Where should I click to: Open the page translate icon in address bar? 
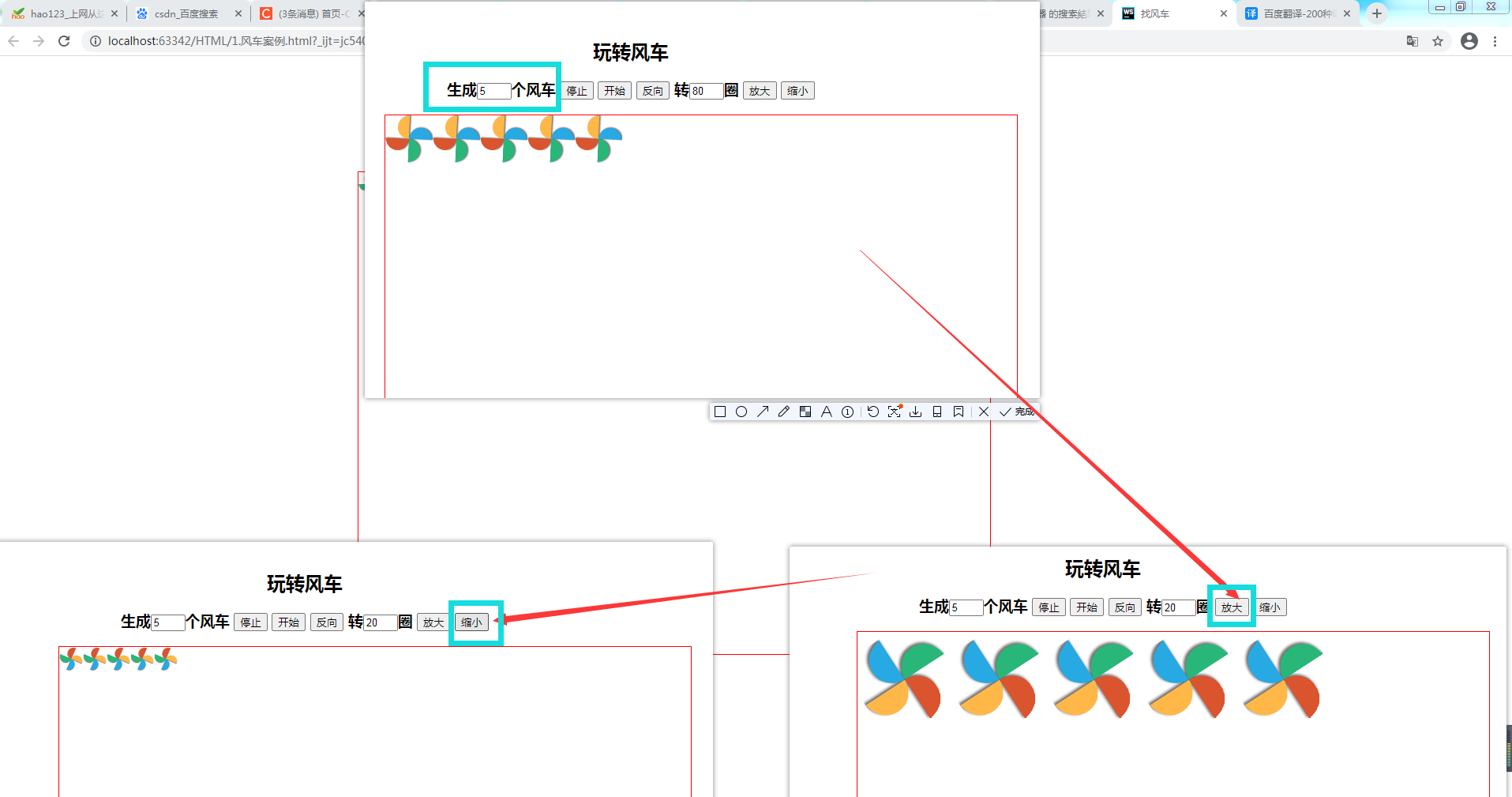tap(1411, 40)
